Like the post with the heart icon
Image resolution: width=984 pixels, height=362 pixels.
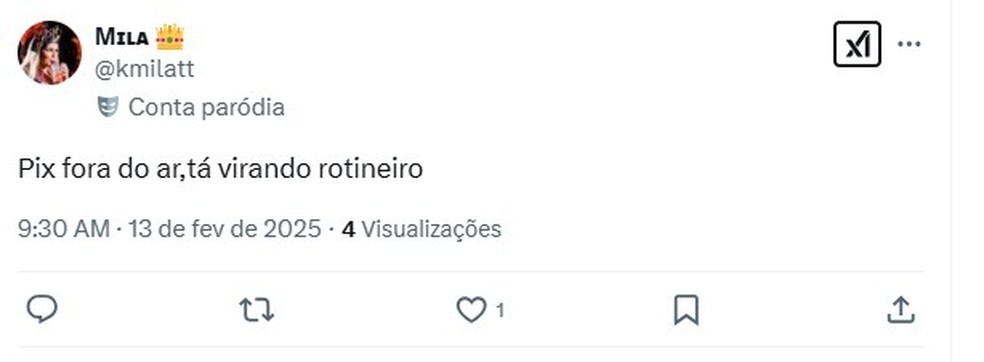click(x=471, y=310)
